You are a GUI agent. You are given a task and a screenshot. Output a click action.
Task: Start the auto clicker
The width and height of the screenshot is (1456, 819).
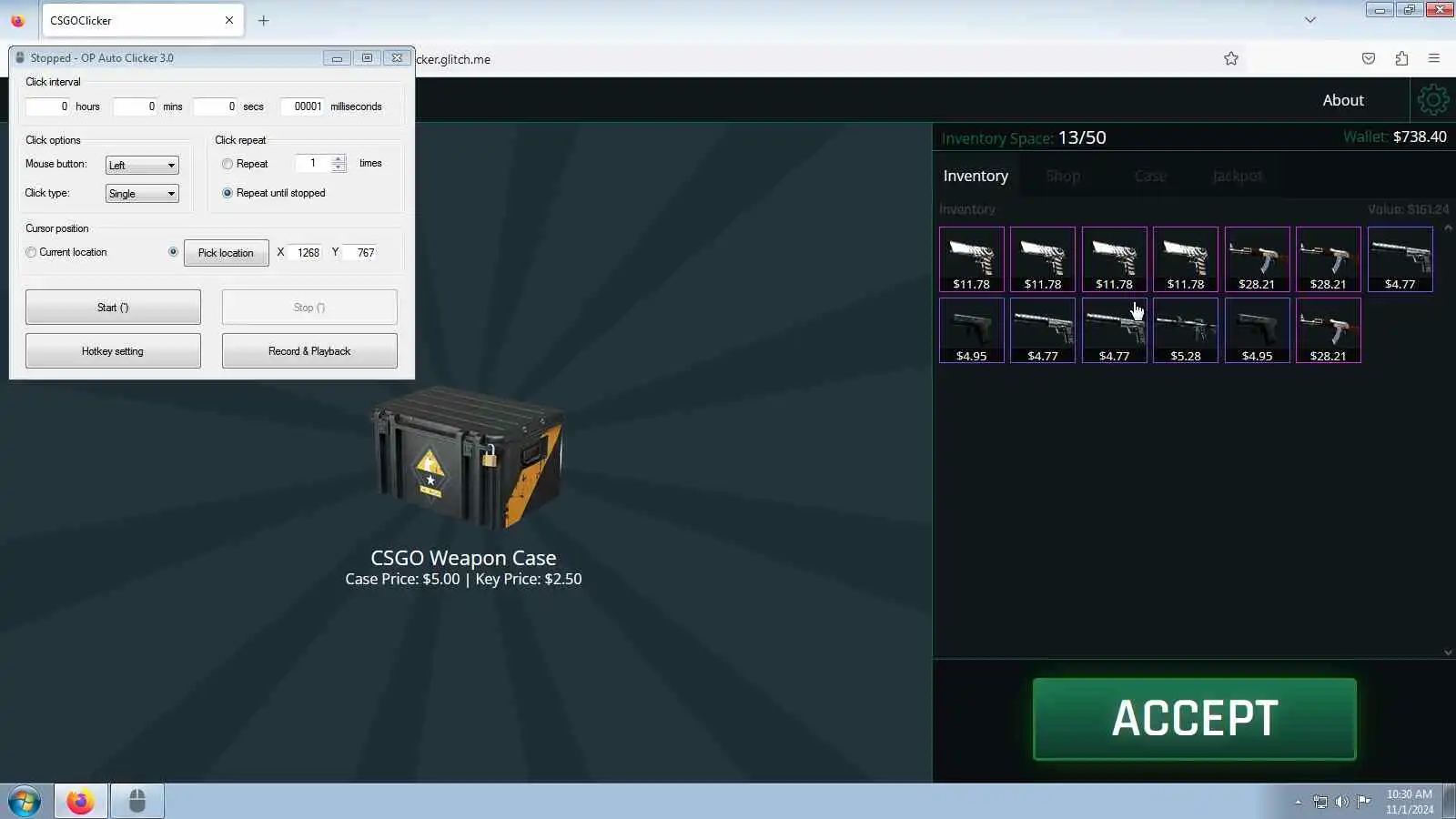[x=113, y=307]
